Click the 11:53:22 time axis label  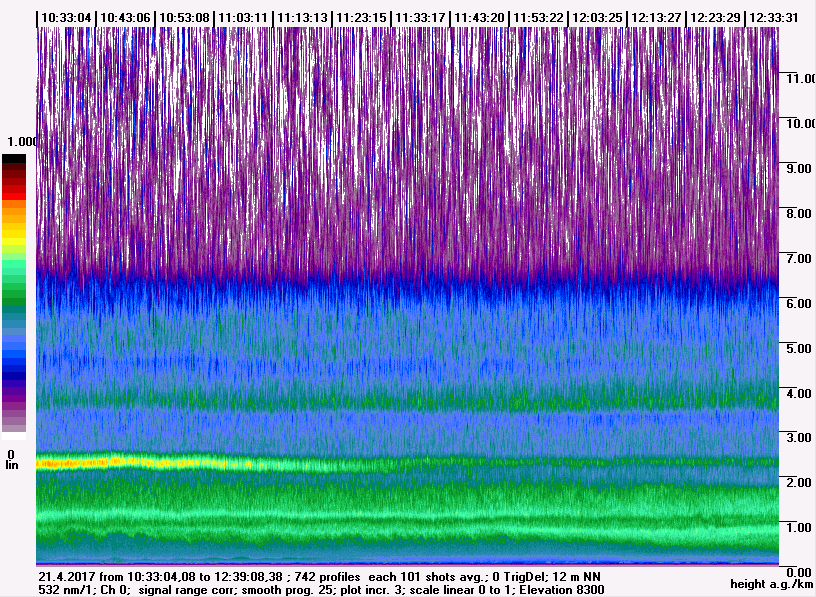tap(538, 18)
